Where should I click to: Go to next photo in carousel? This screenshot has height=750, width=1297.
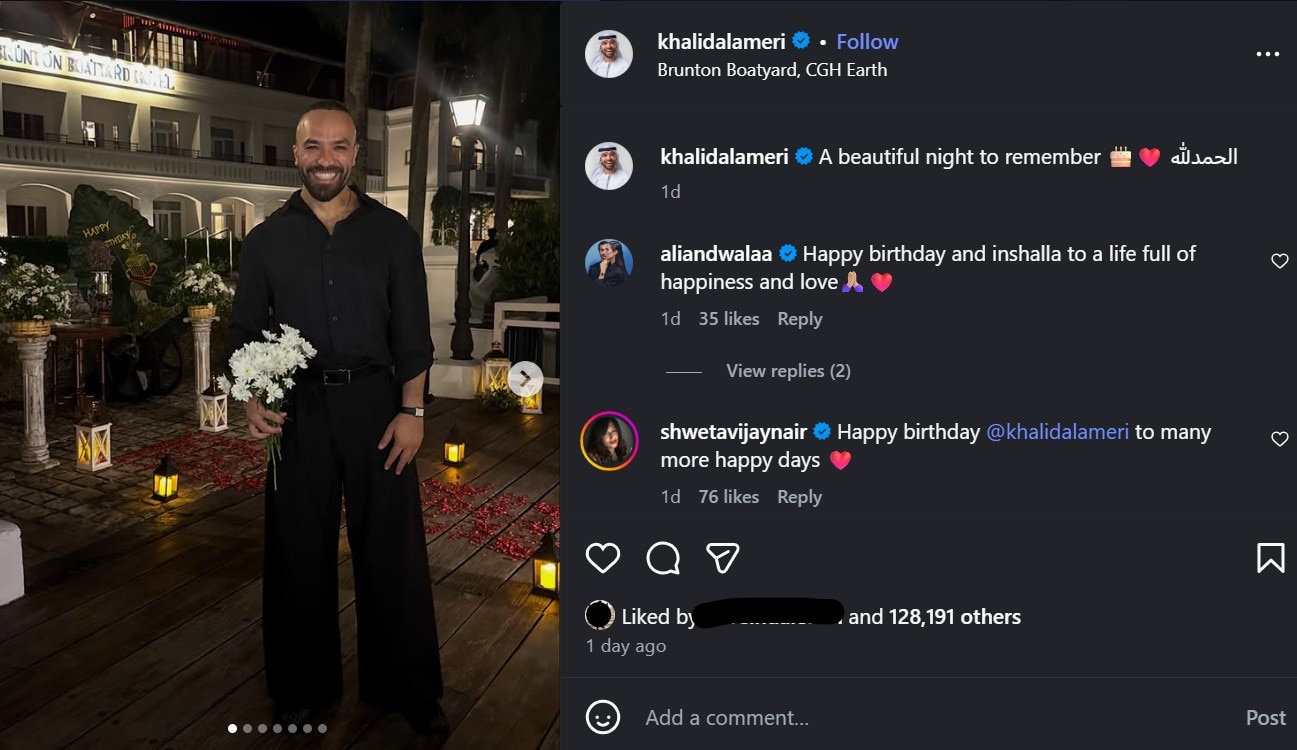tap(525, 379)
